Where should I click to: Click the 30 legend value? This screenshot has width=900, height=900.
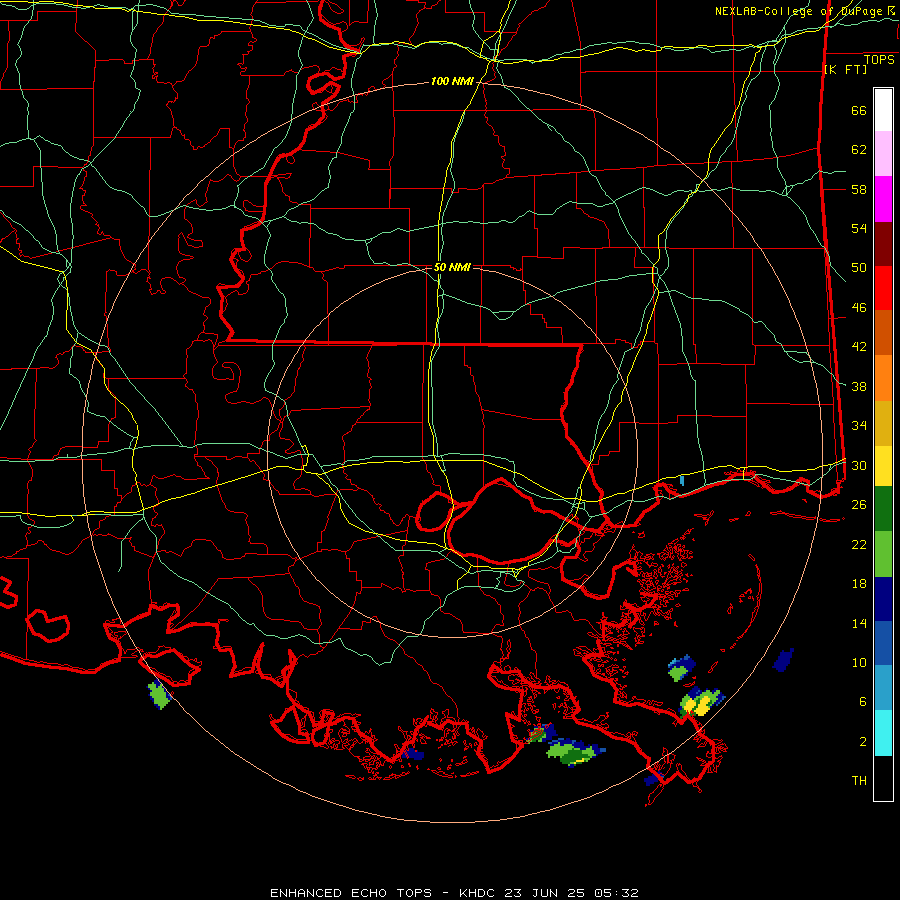pos(859,465)
